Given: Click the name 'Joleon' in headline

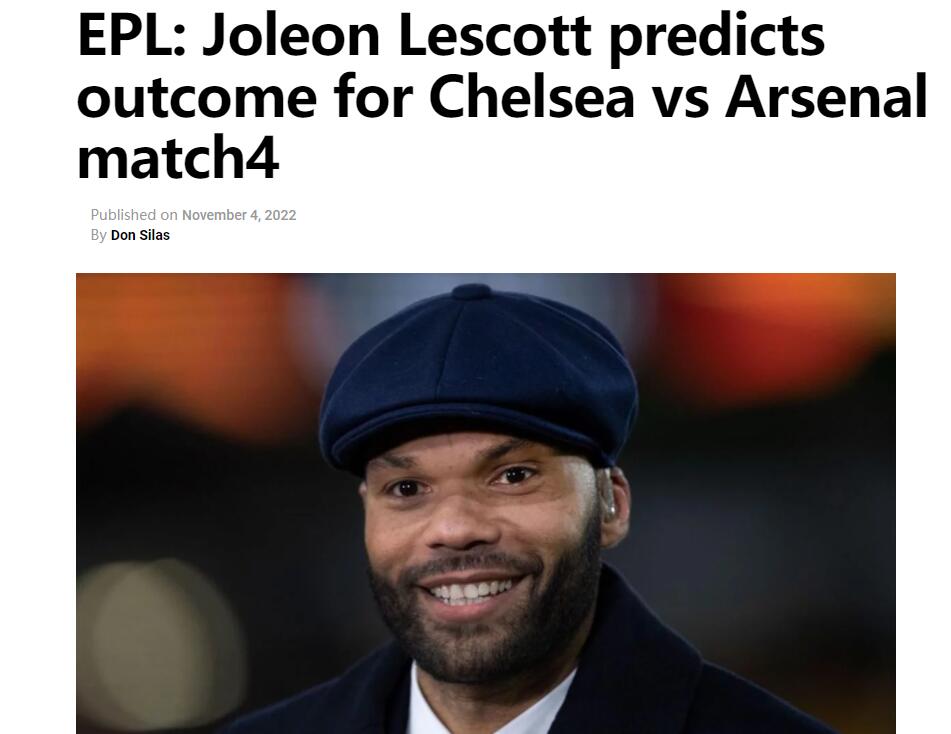Looking at the screenshot, I should pyautogui.click(x=291, y=36).
